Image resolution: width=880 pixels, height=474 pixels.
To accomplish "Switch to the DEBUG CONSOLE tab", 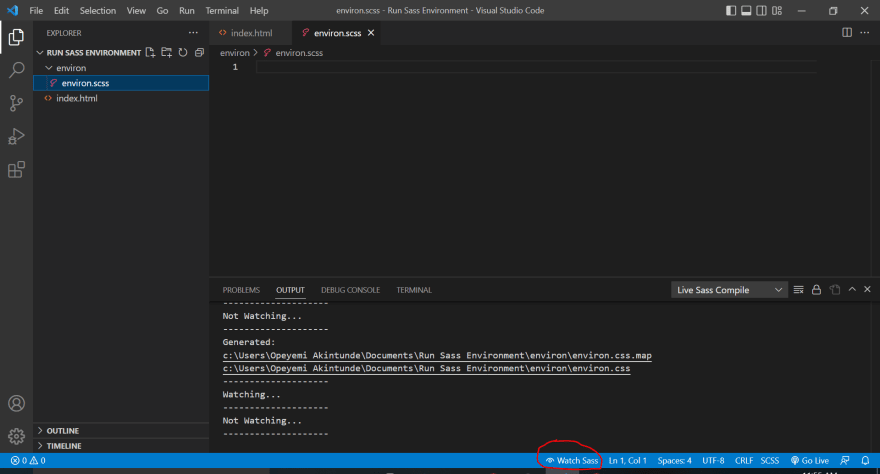I will click(x=350, y=290).
